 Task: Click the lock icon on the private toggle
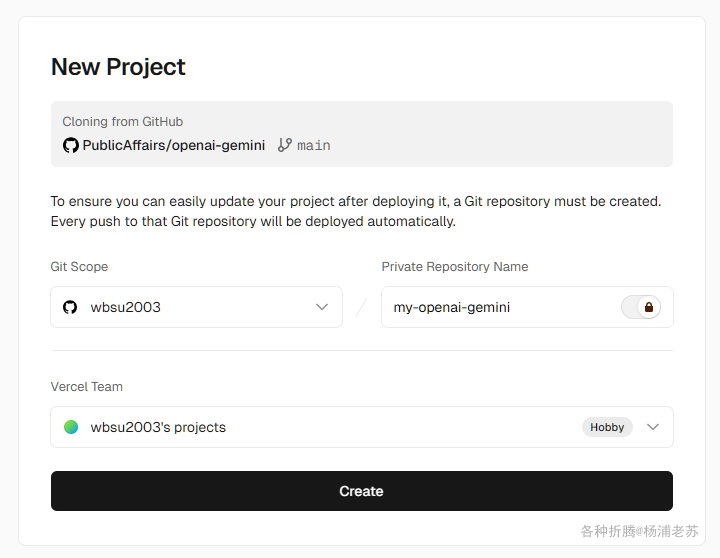649,307
